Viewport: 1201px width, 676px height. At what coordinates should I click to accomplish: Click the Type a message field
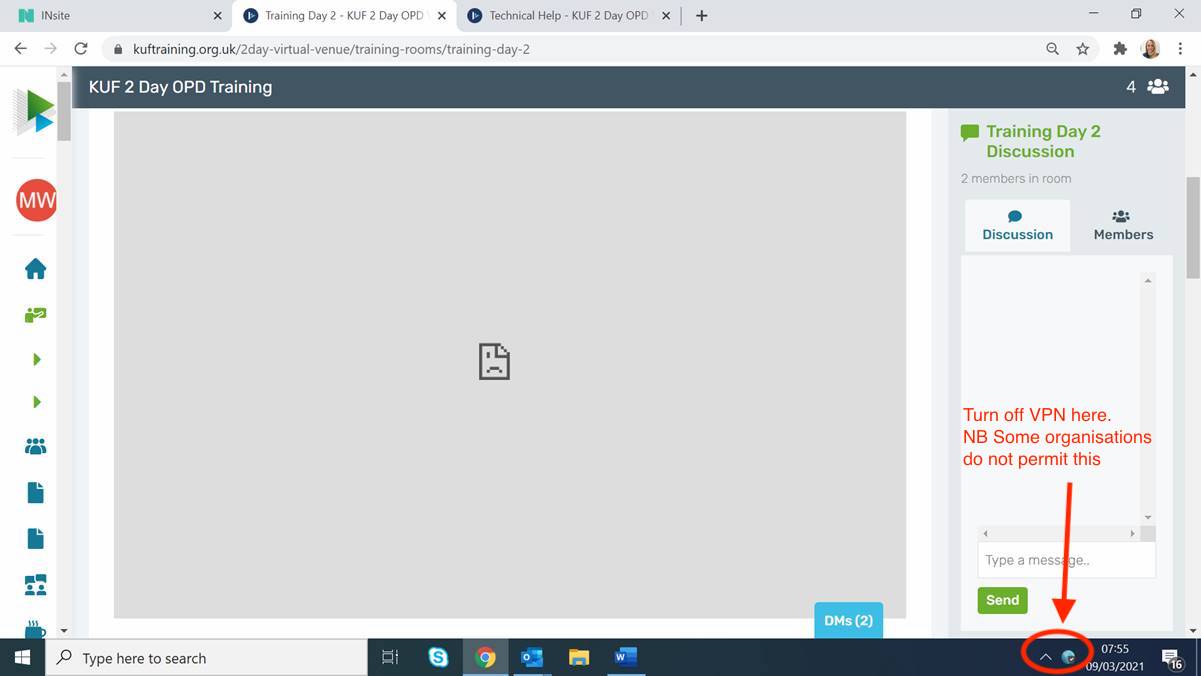coord(1066,560)
